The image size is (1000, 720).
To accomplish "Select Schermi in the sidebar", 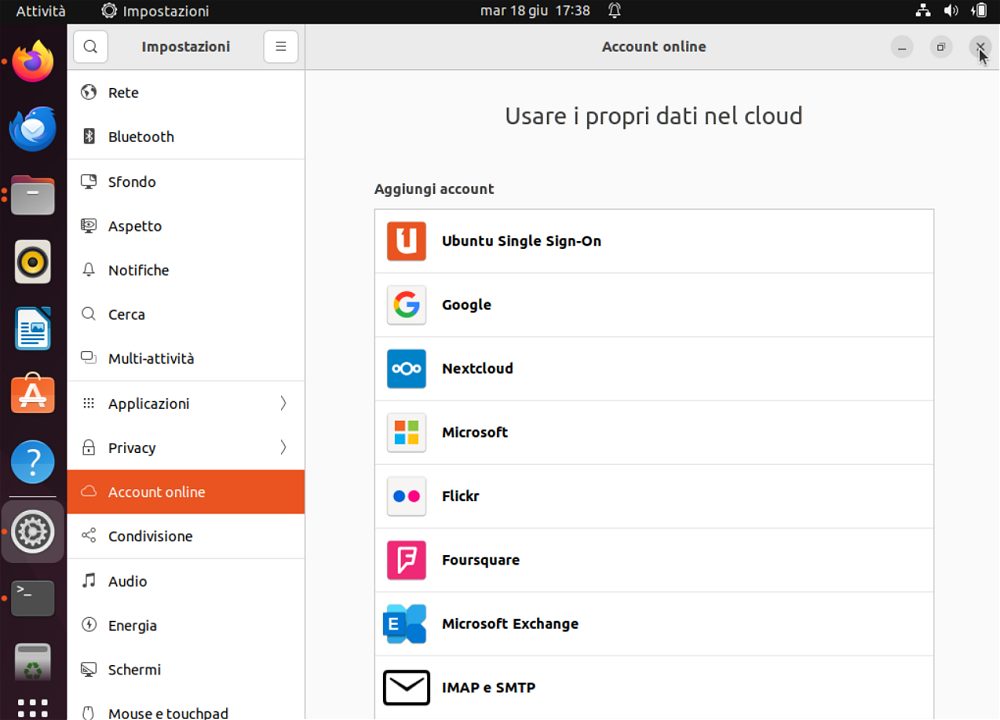I will (186, 670).
